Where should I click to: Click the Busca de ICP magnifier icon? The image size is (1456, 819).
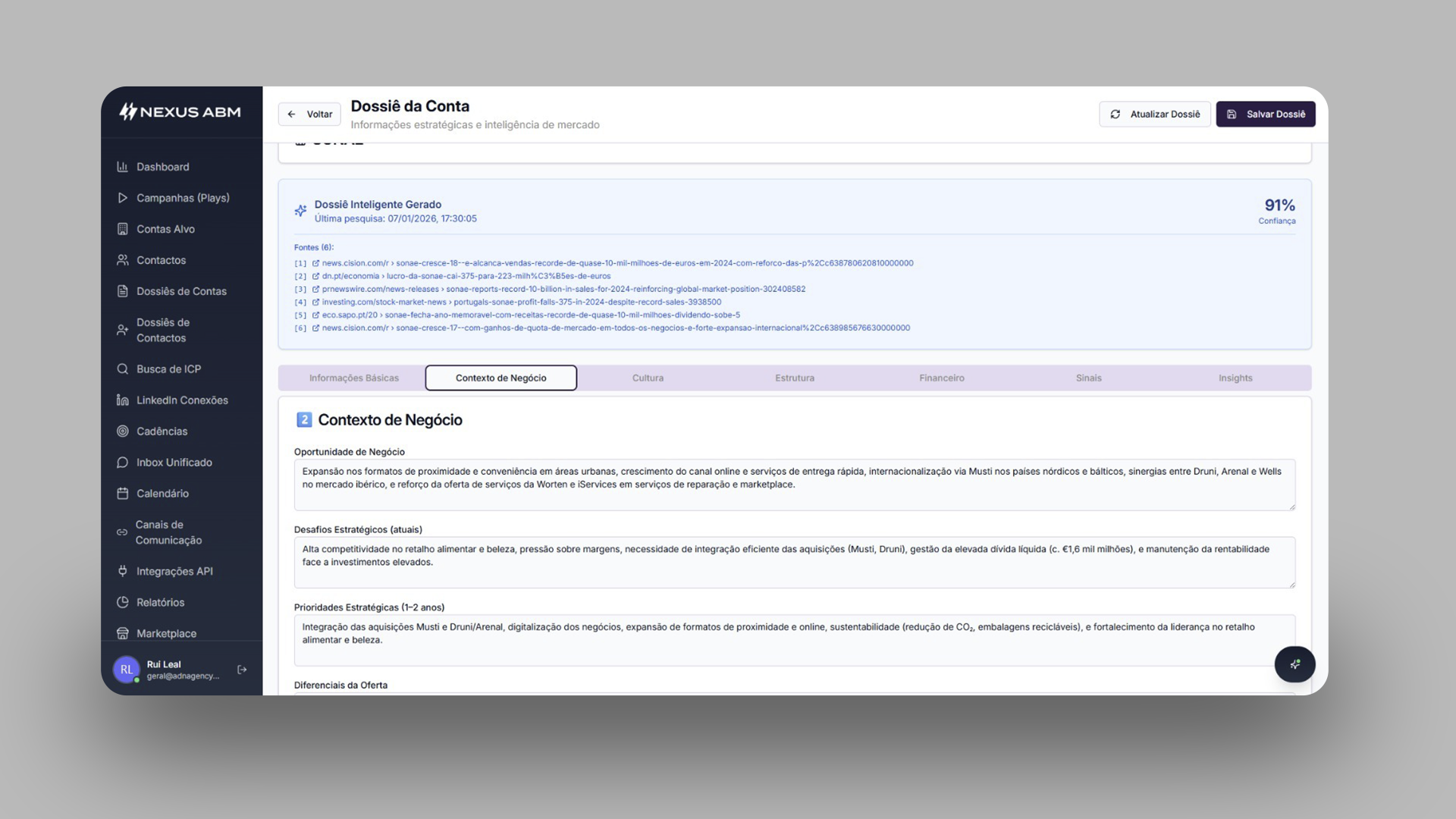pos(122,369)
